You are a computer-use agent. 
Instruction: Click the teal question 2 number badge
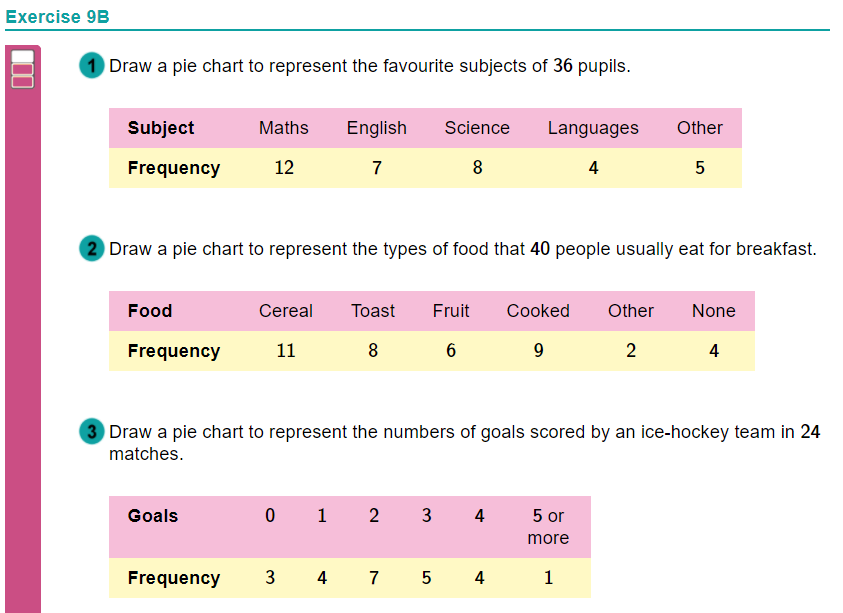point(92,248)
